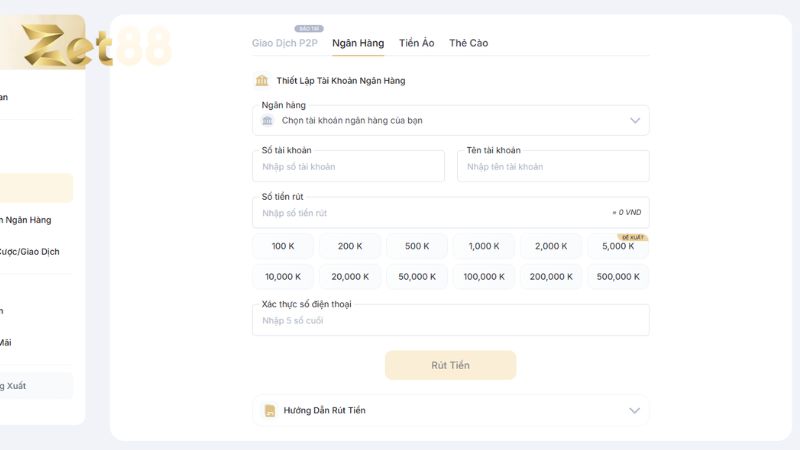Open the Giao Dịch P2P tab

click(285, 43)
